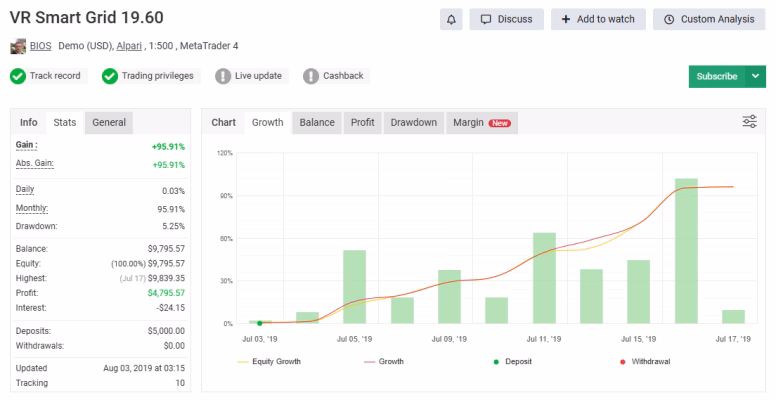Screen dimensions: 776x400
Task: Open the Alpari broker link
Action: (x=129, y=46)
